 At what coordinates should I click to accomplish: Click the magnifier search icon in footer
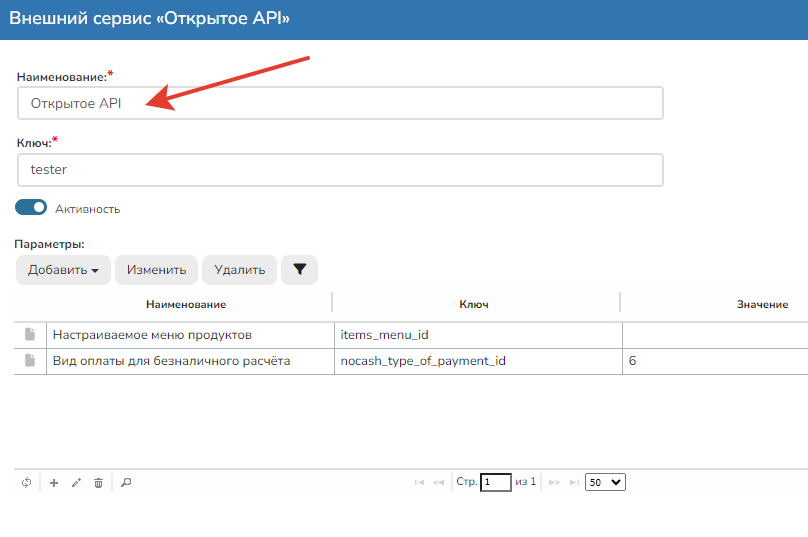[x=126, y=482]
